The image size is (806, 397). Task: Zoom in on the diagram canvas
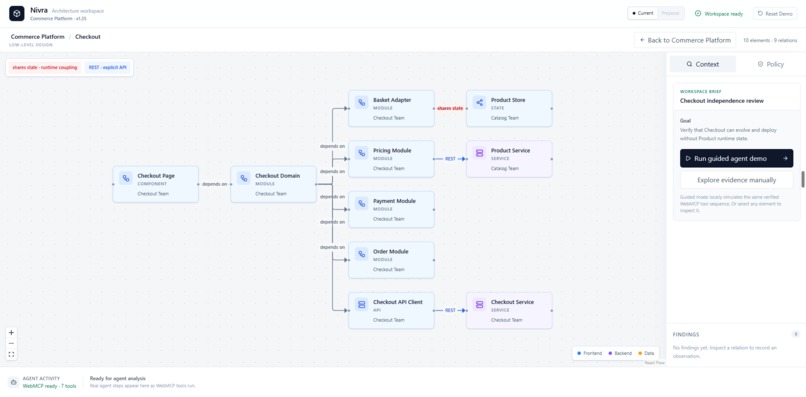click(x=11, y=333)
